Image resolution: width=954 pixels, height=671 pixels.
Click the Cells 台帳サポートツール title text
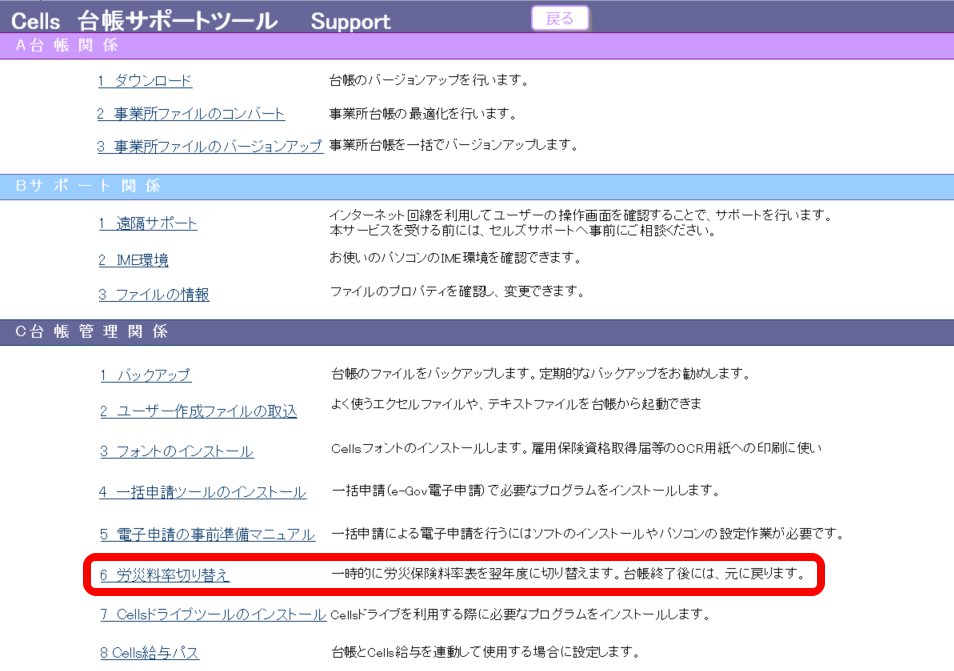pos(144,21)
